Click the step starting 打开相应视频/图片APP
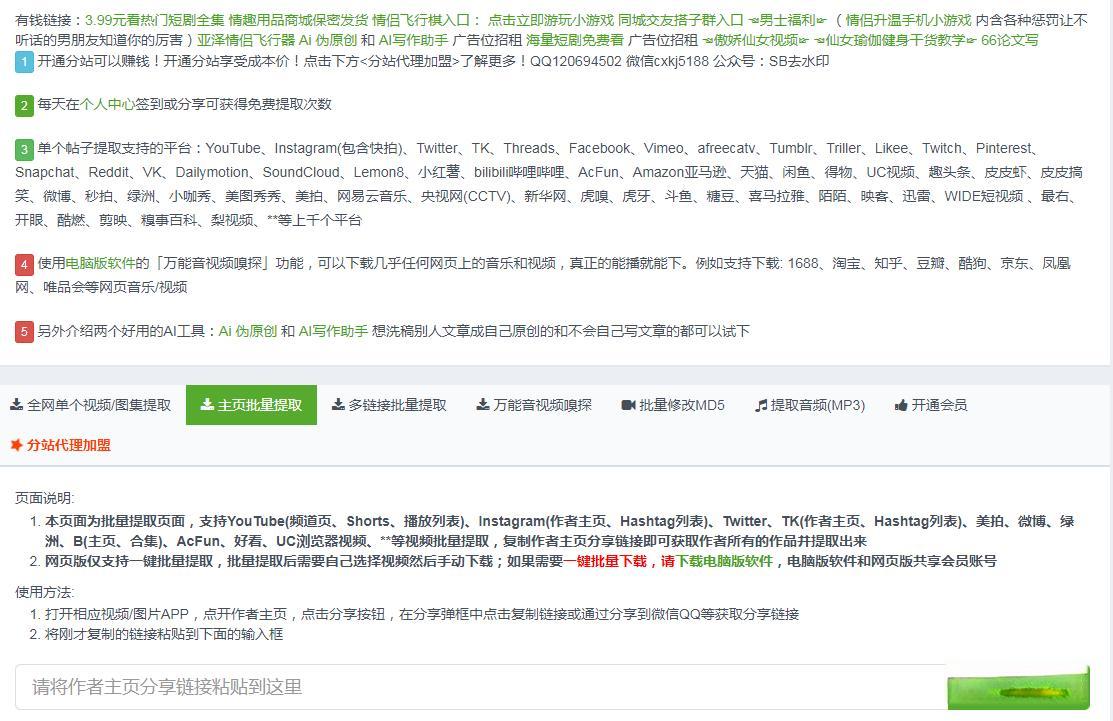This screenshot has height=721, width=1113. click(x=422, y=614)
